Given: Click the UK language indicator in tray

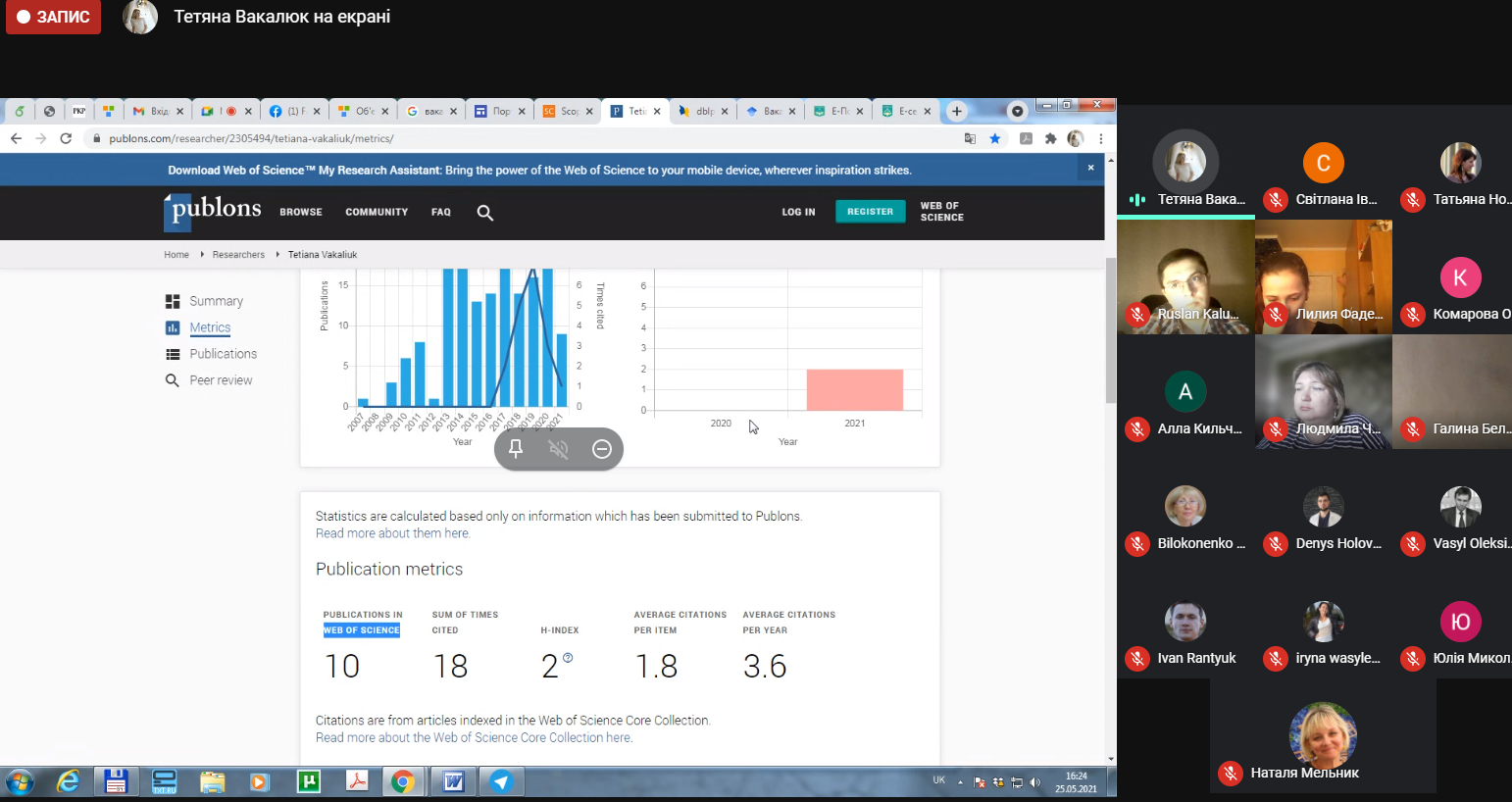Looking at the screenshot, I should pyautogui.click(x=938, y=780).
